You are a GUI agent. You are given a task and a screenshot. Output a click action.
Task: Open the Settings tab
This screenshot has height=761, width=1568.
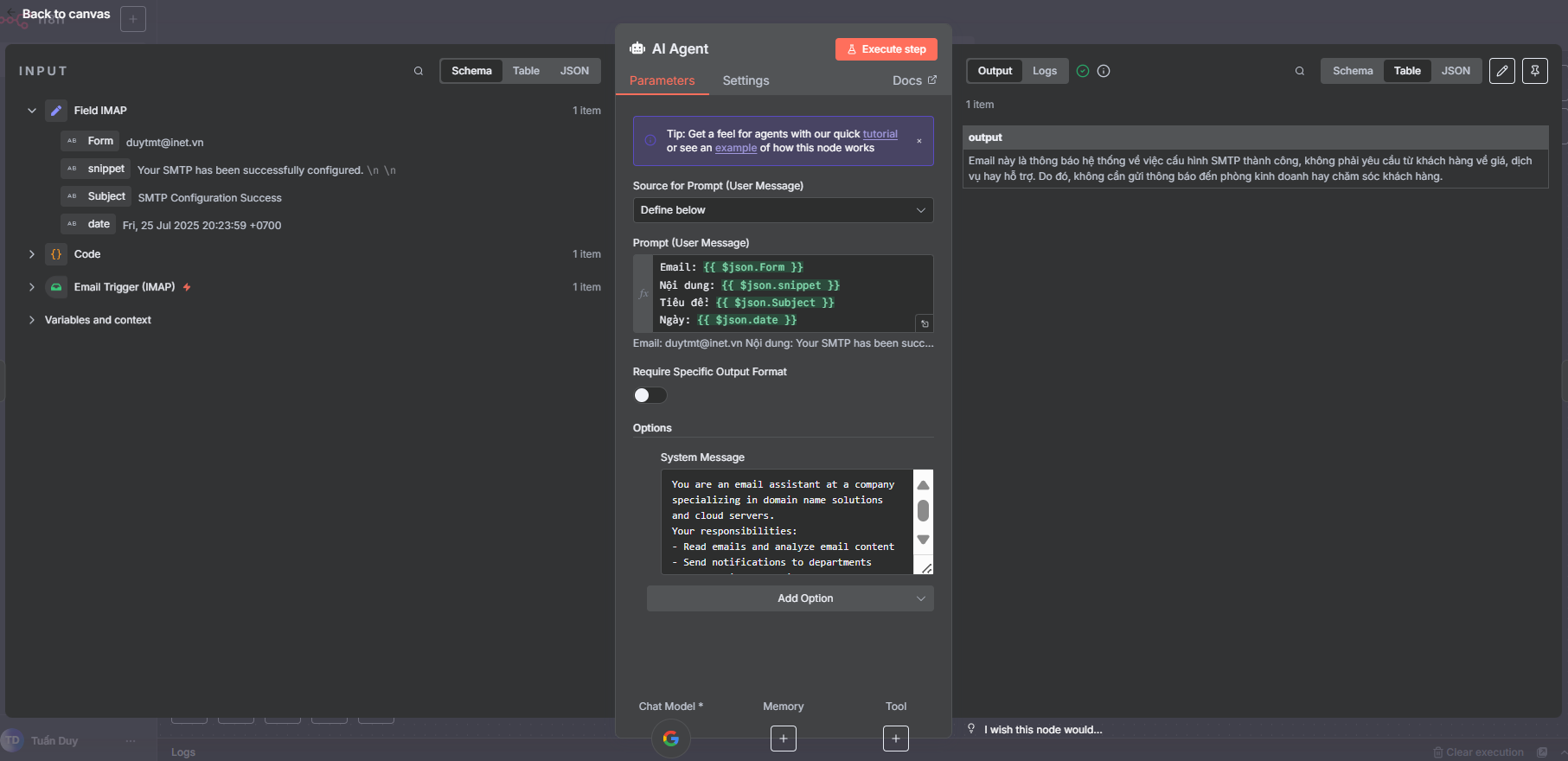[746, 80]
